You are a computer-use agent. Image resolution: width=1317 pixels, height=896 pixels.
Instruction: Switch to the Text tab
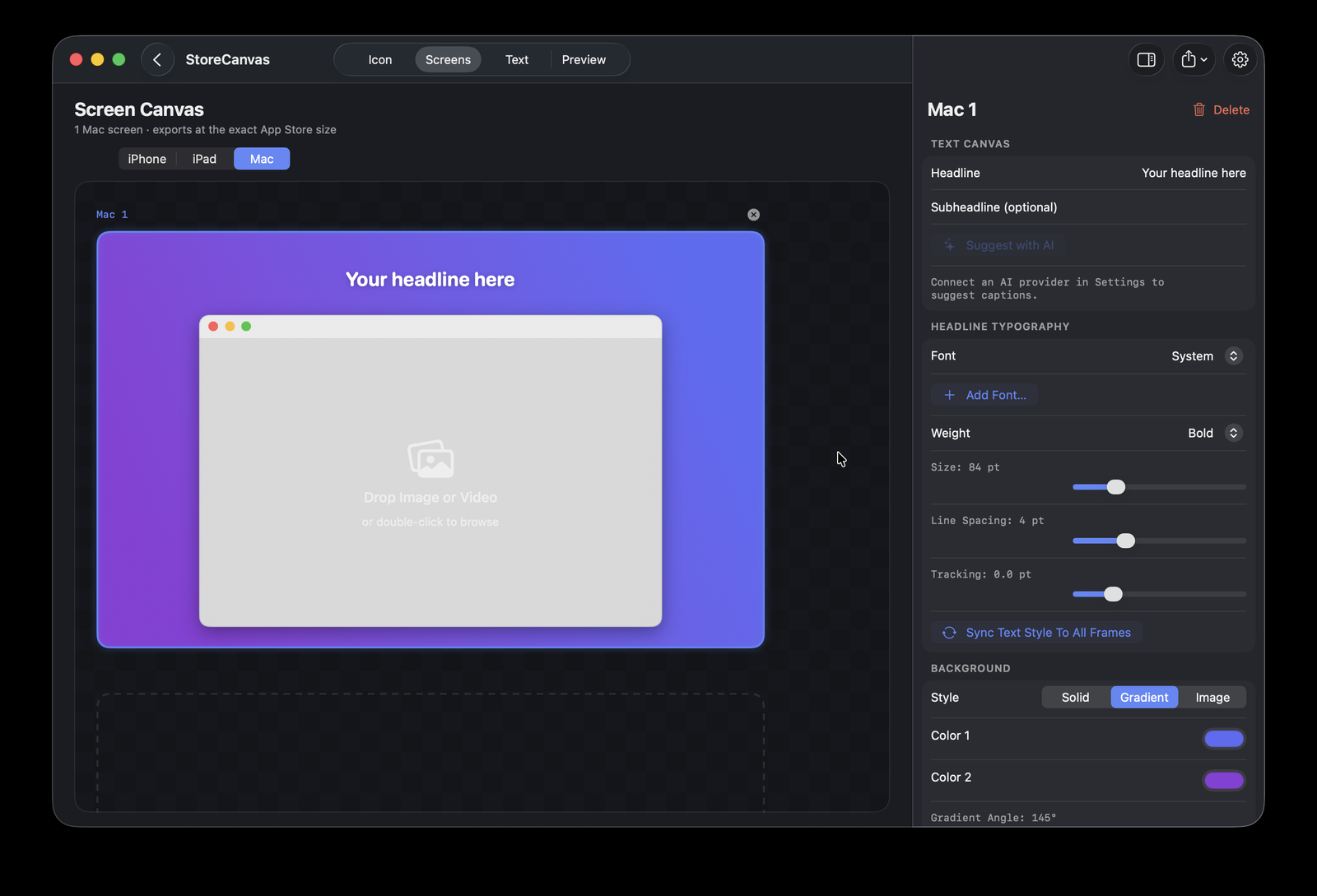(x=517, y=59)
